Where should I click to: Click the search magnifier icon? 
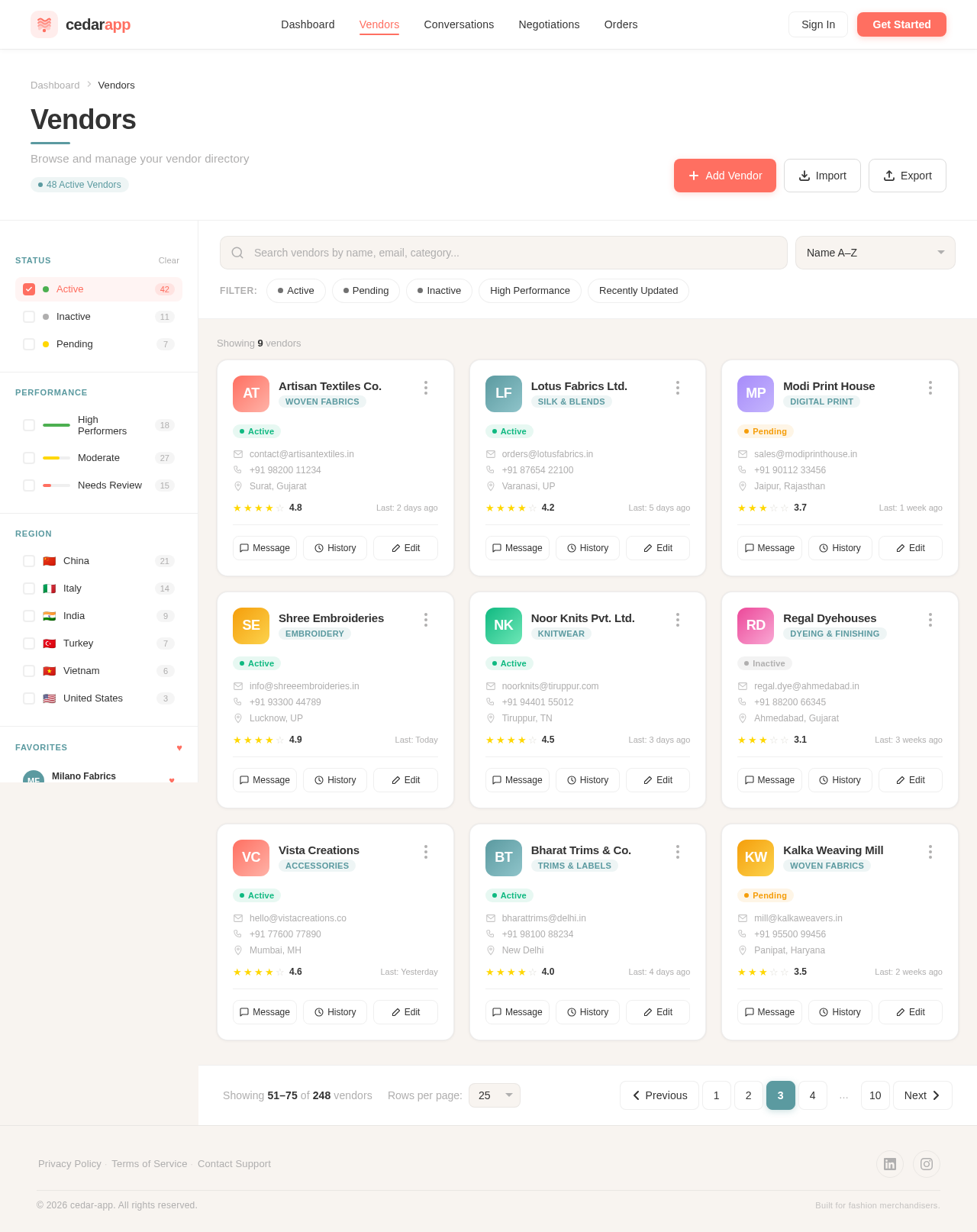237,253
